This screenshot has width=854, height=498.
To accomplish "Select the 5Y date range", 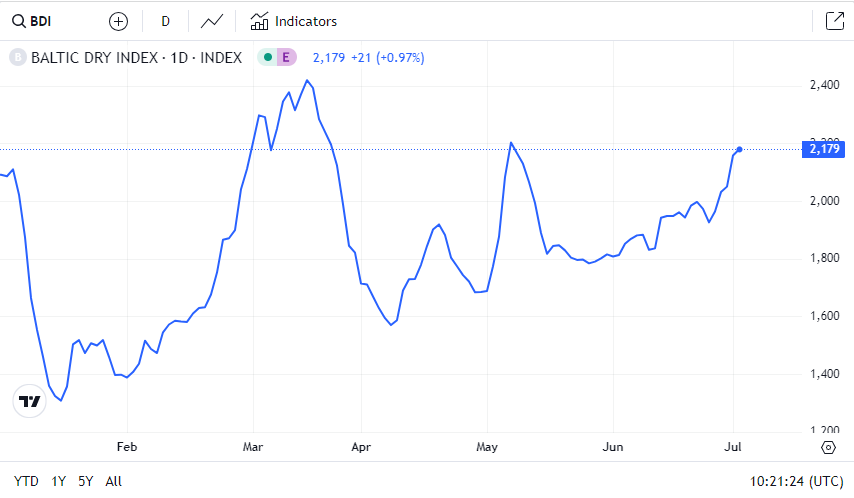I will pyautogui.click(x=86, y=481).
